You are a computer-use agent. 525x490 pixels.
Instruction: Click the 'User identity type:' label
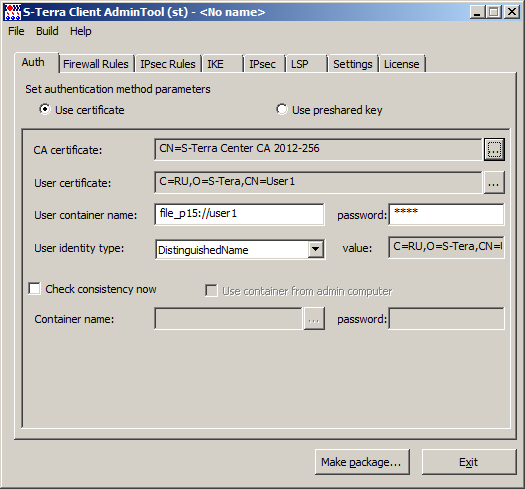coord(79,248)
